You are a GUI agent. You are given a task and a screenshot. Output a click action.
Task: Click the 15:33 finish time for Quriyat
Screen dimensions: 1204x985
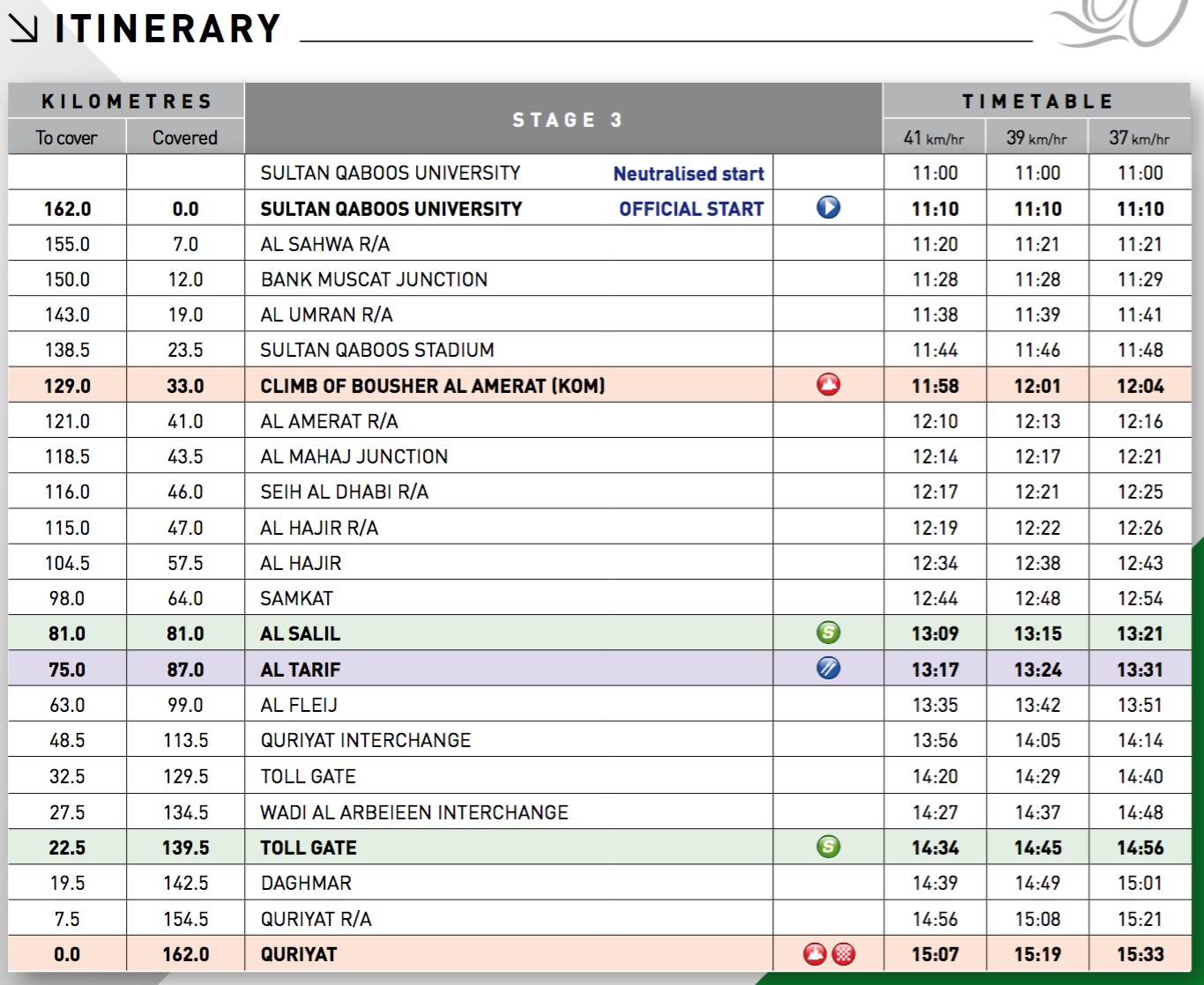tap(1140, 954)
